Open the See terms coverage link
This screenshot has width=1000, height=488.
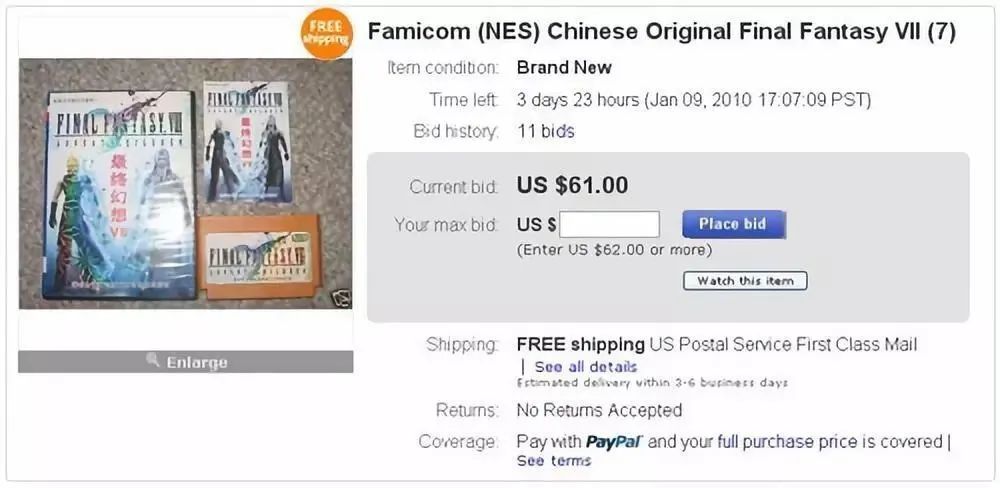tap(554, 461)
